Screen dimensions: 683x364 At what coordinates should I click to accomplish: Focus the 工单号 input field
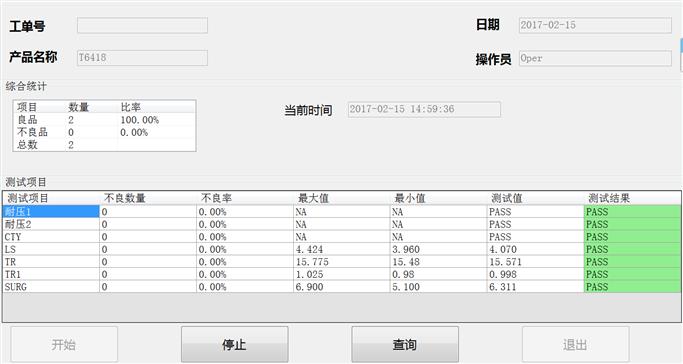tap(142, 25)
